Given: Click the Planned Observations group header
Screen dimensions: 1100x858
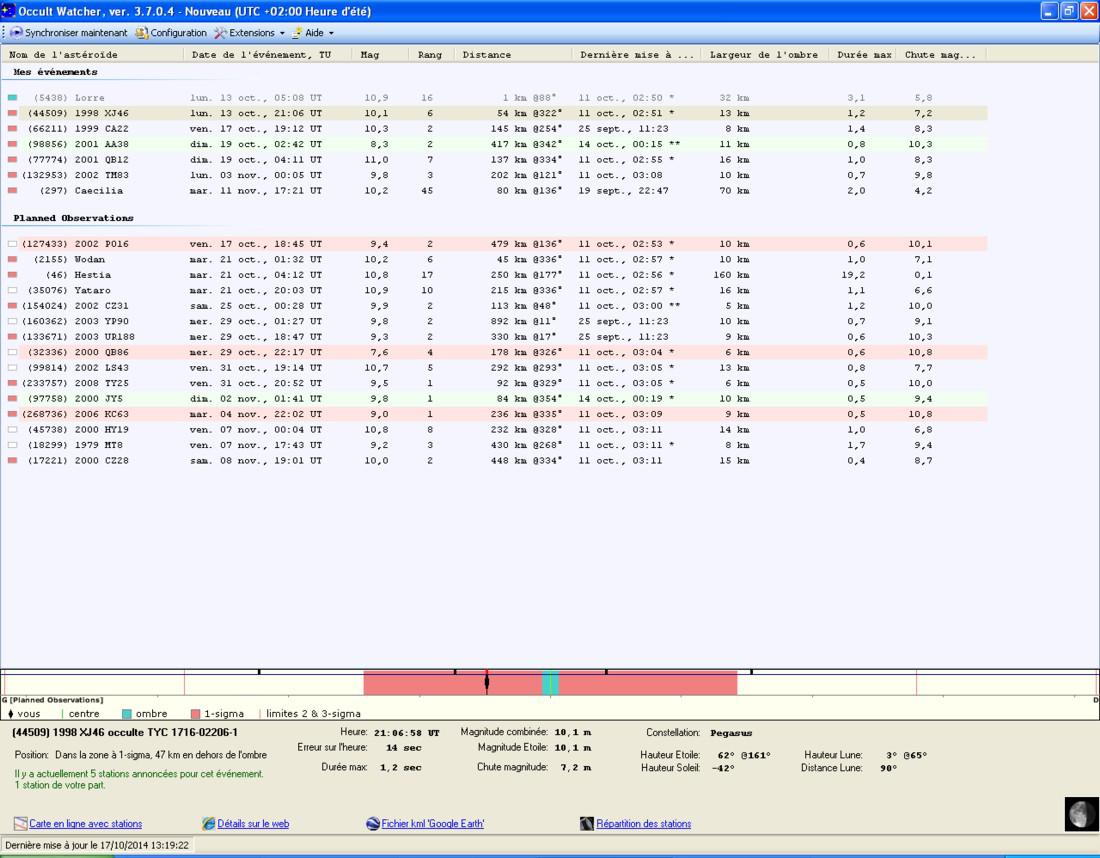Looking at the screenshot, I should click(x=73, y=218).
